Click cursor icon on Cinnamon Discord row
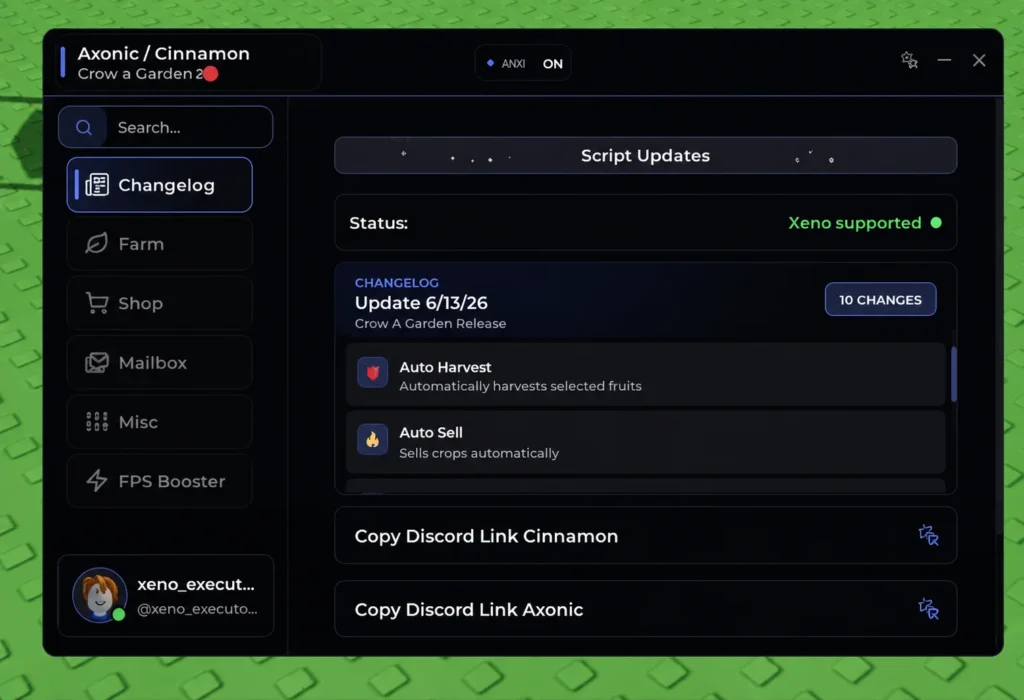 click(928, 535)
